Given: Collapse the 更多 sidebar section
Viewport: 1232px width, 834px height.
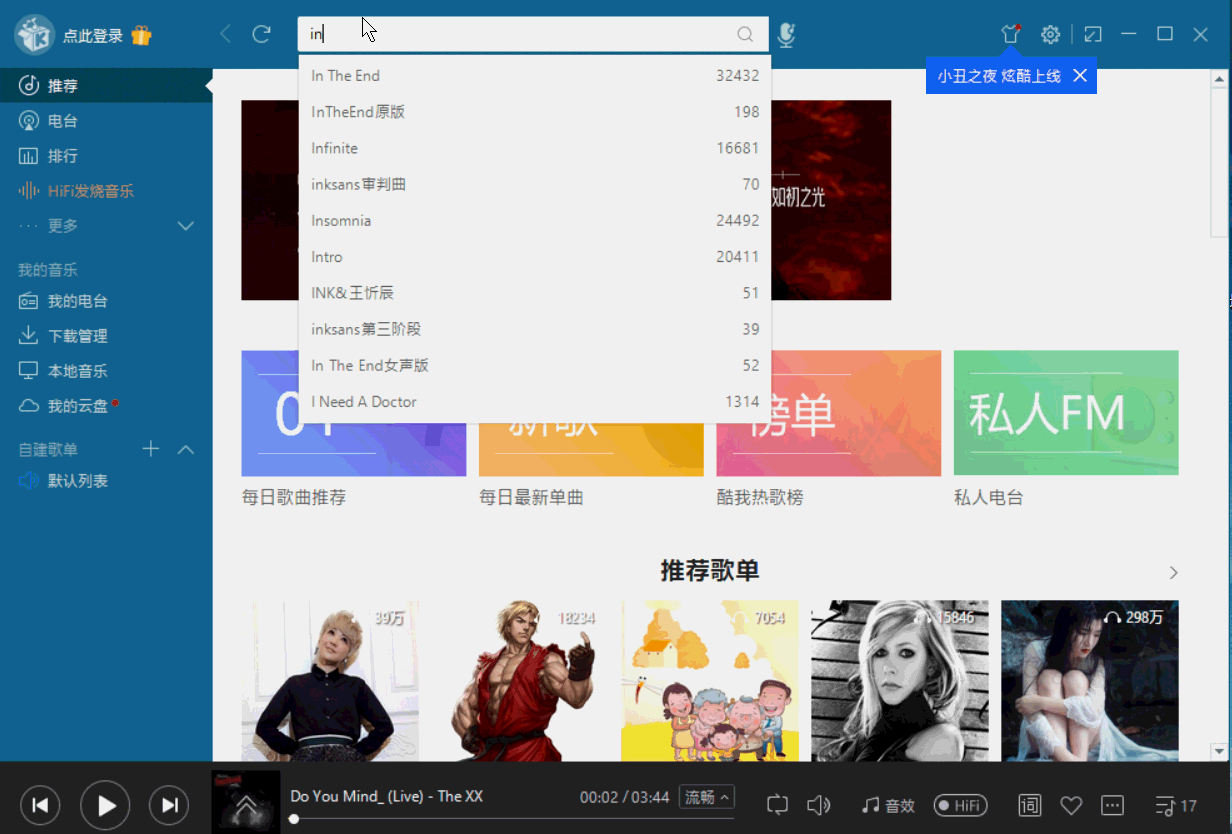Looking at the screenshot, I should (185, 225).
